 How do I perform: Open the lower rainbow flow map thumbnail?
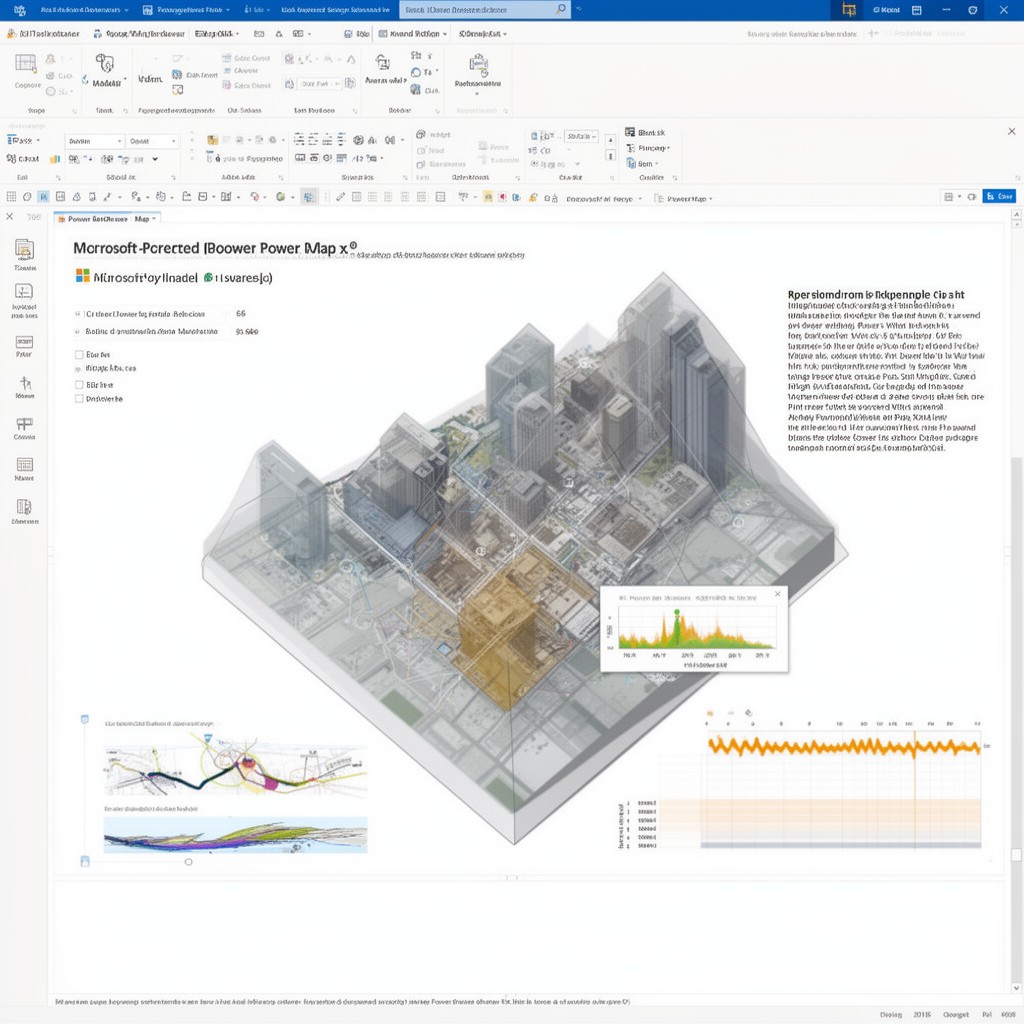click(235, 835)
